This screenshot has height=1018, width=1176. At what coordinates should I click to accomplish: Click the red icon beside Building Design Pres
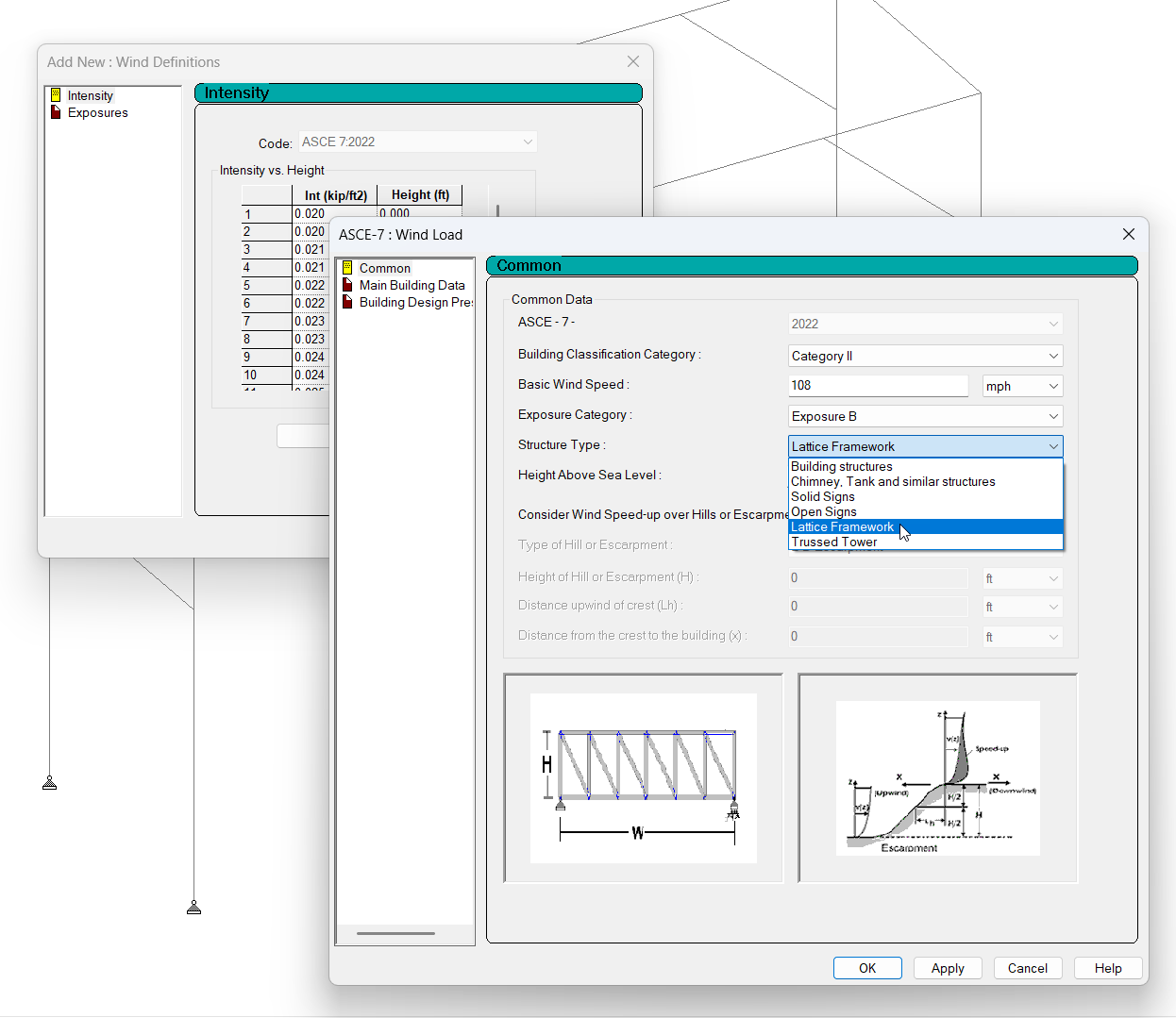pos(349,302)
